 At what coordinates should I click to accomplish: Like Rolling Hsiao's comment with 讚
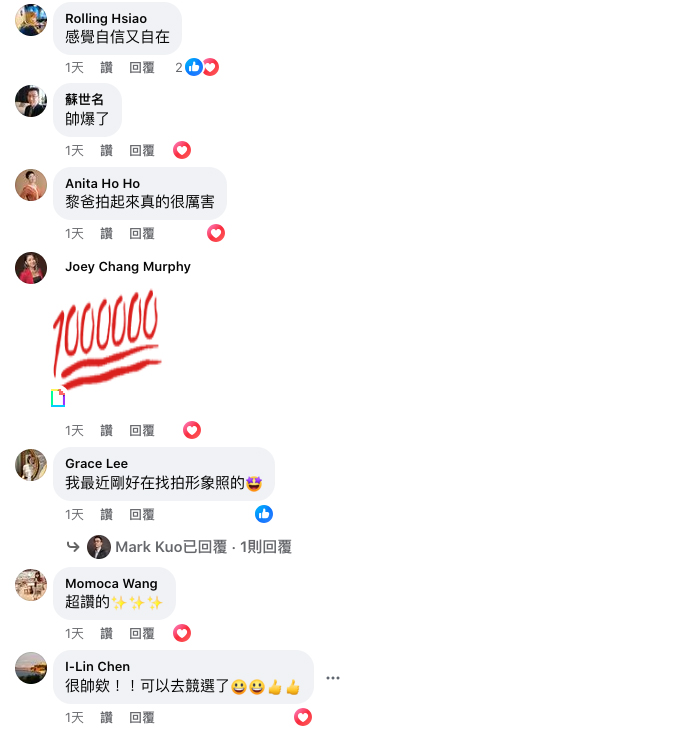click(106, 68)
